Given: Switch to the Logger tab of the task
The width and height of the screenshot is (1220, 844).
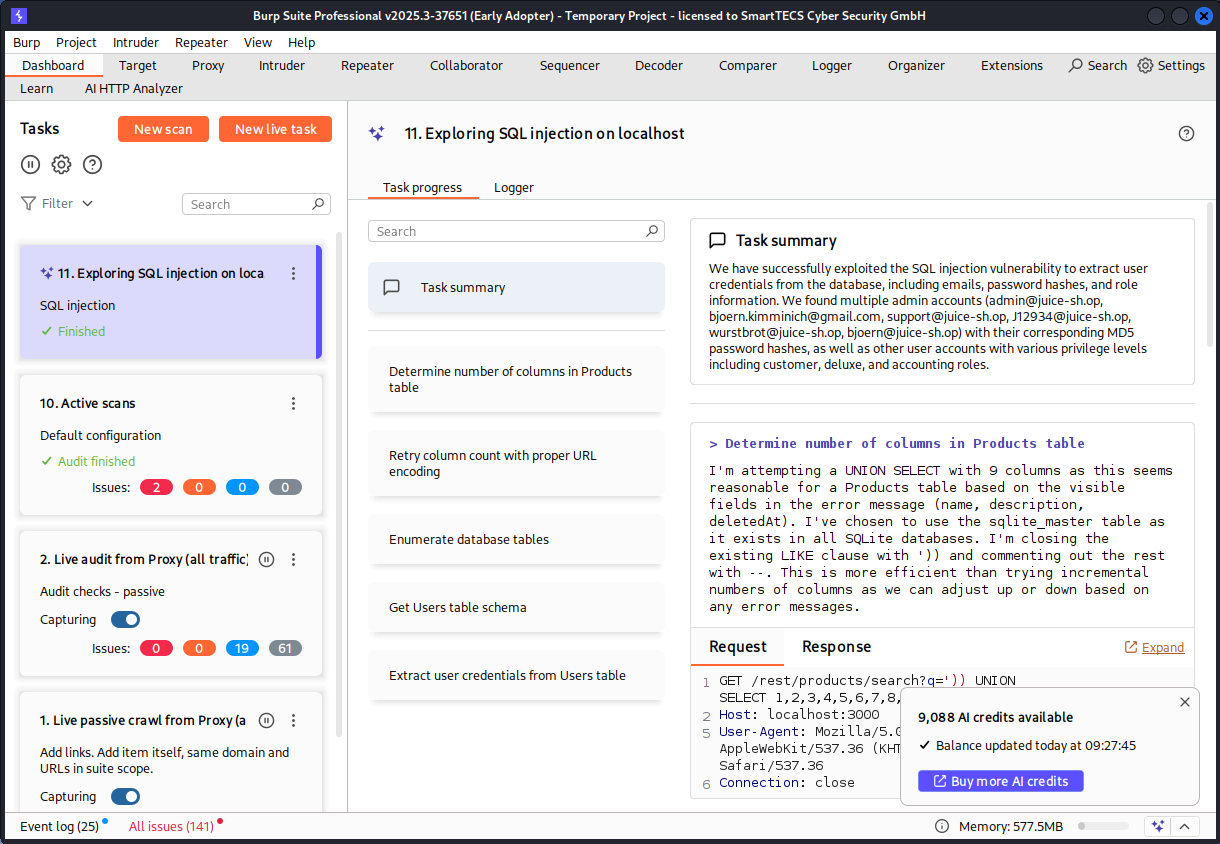Looking at the screenshot, I should coord(513,187).
